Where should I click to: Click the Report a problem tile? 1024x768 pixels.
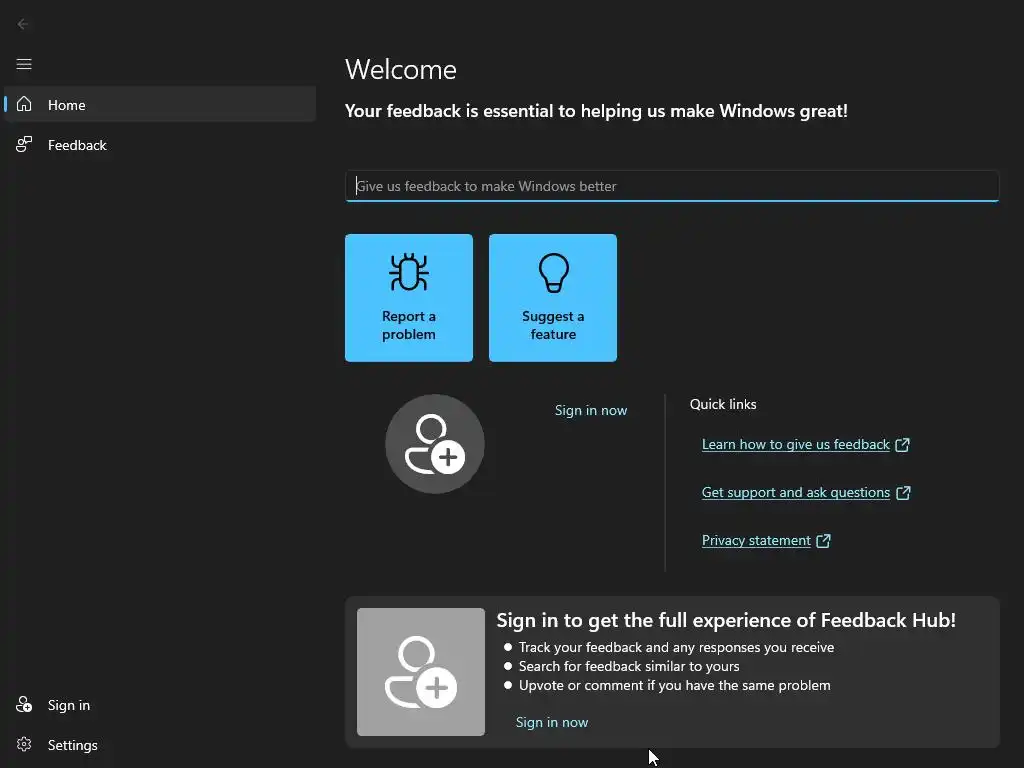[409, 298]
